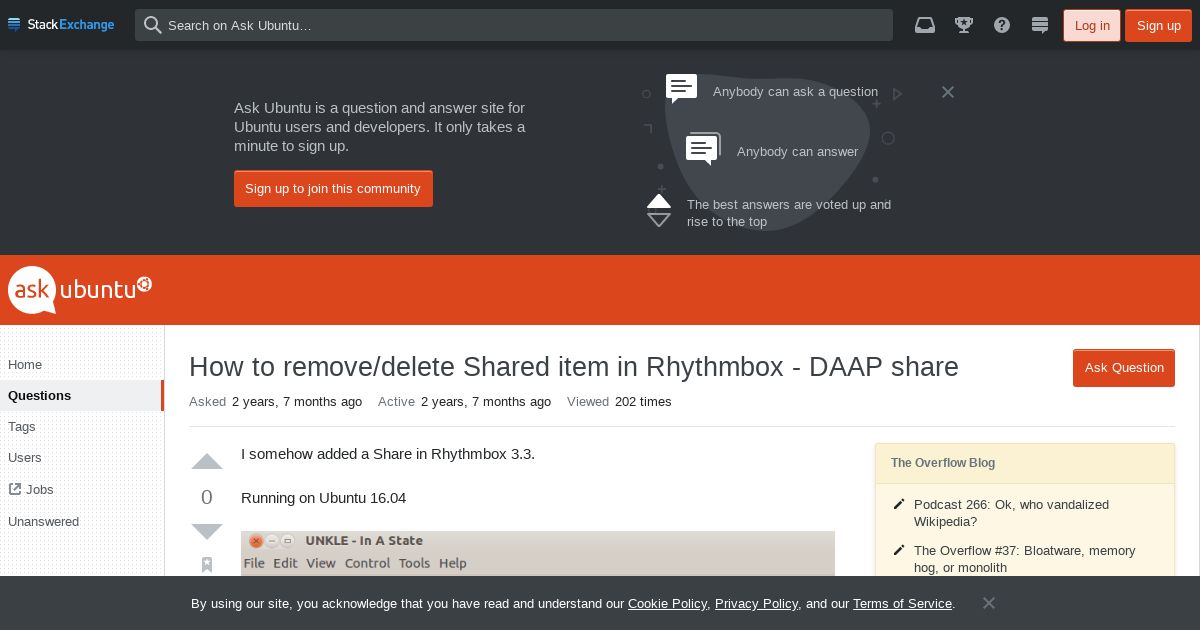Open the Terms of Service link
1200x630 pixels.
[902, 603]
